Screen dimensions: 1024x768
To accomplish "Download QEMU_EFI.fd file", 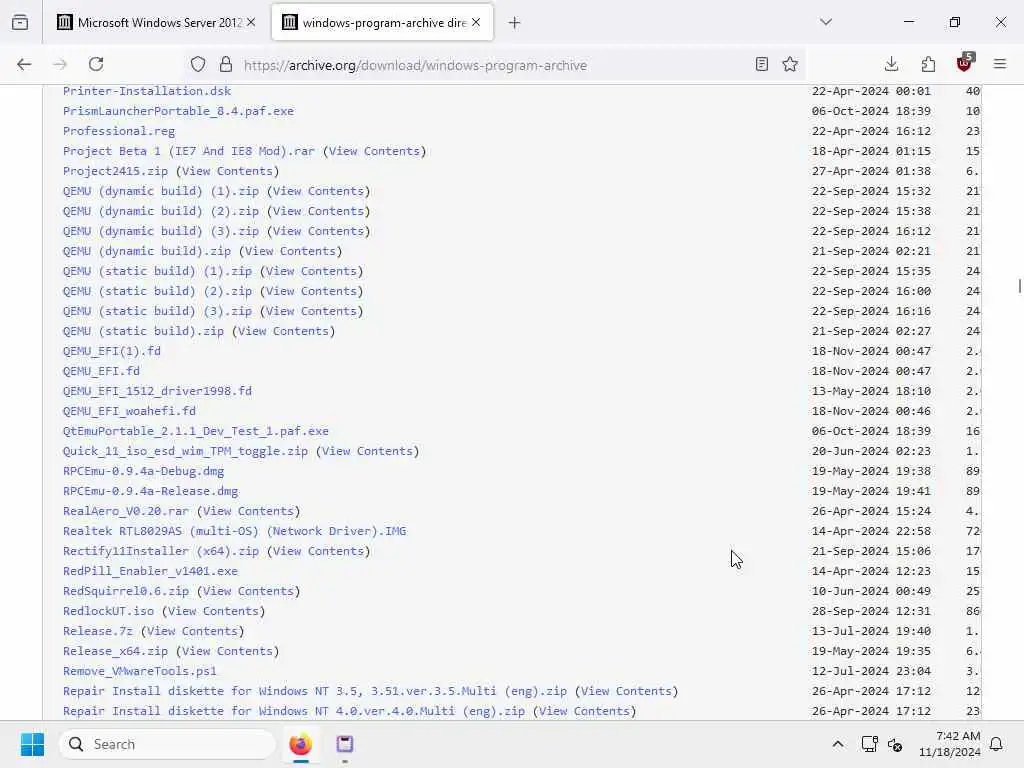I will [x=101, y=371].
